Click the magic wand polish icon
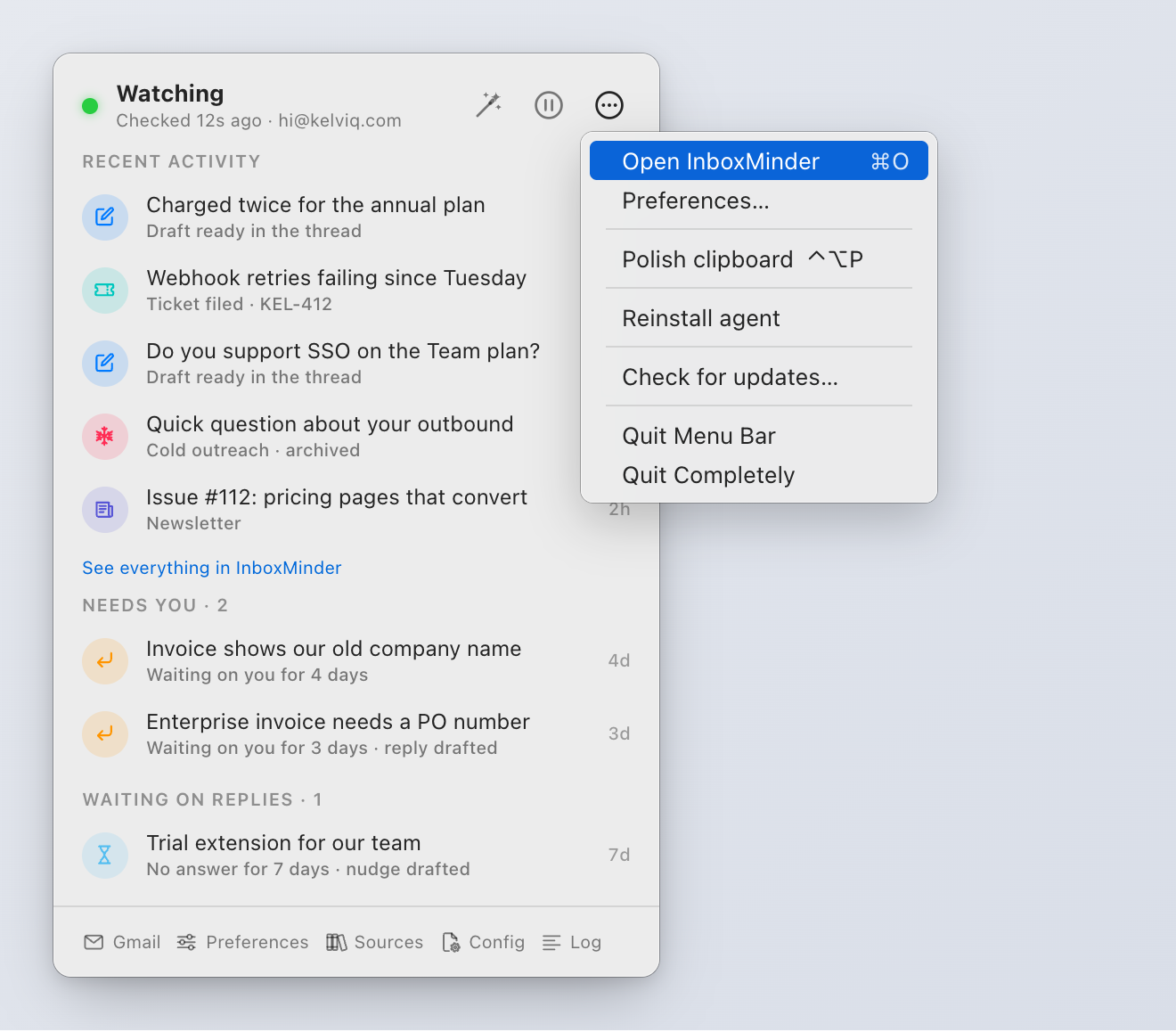Viewport: 1176px width, 1032px height. (x=488, y=105)
